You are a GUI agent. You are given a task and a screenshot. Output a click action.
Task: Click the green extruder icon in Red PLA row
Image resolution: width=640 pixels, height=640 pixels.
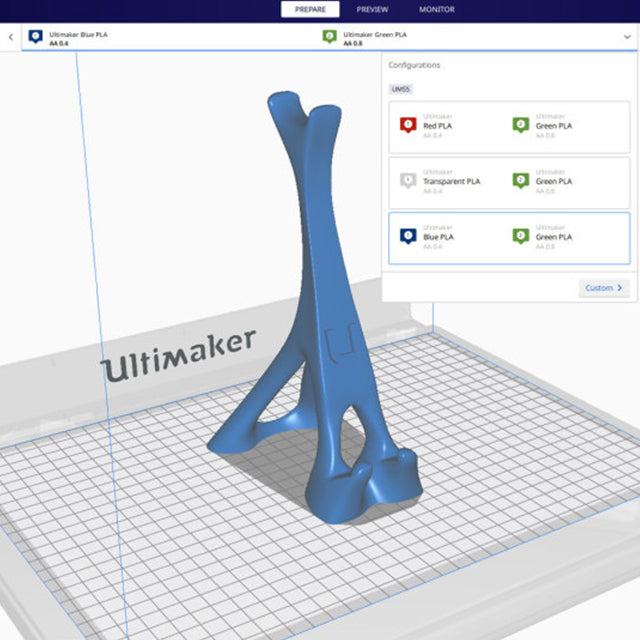click(521, 125)
